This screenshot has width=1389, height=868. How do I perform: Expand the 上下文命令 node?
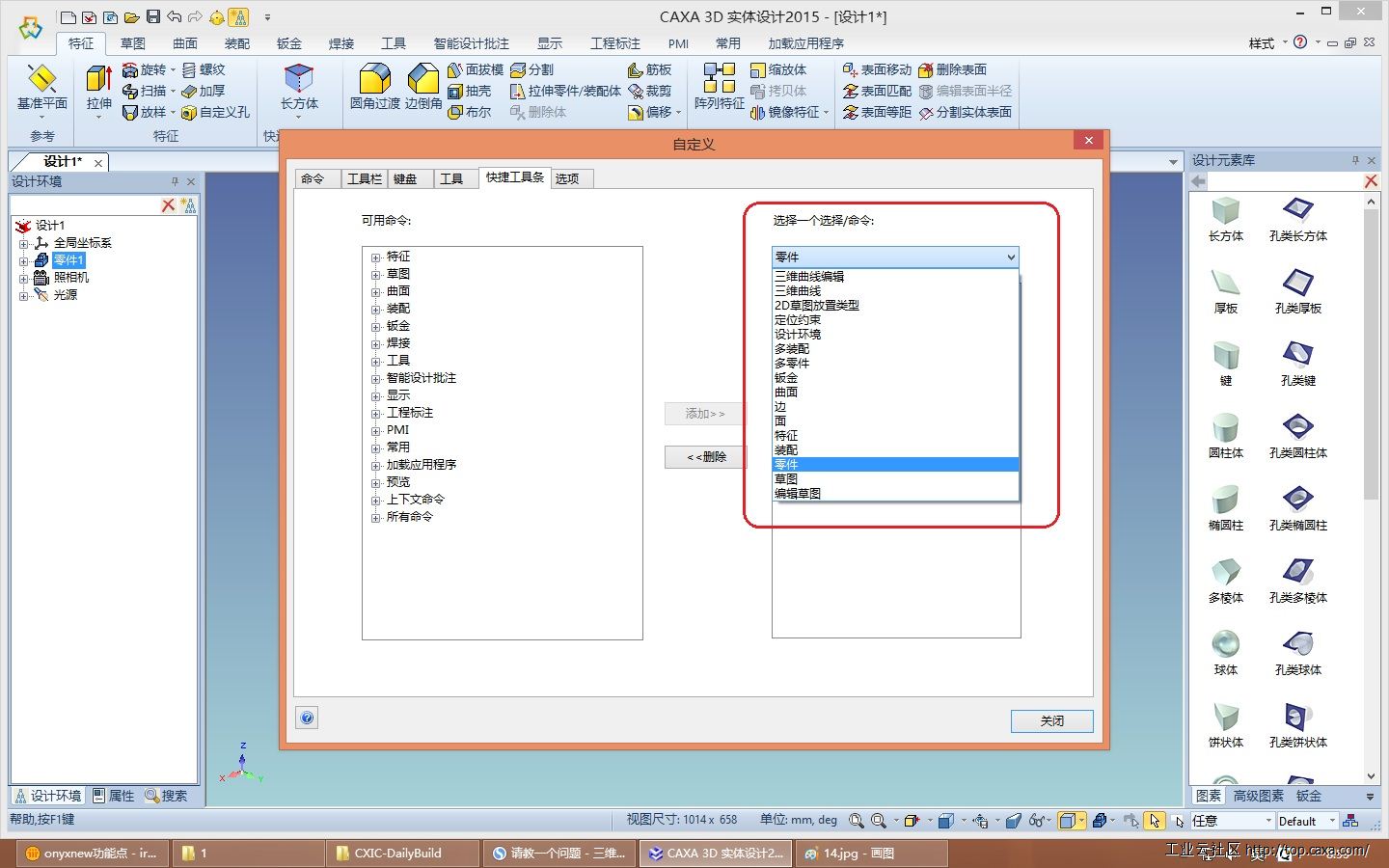click(x=376, y=500)
